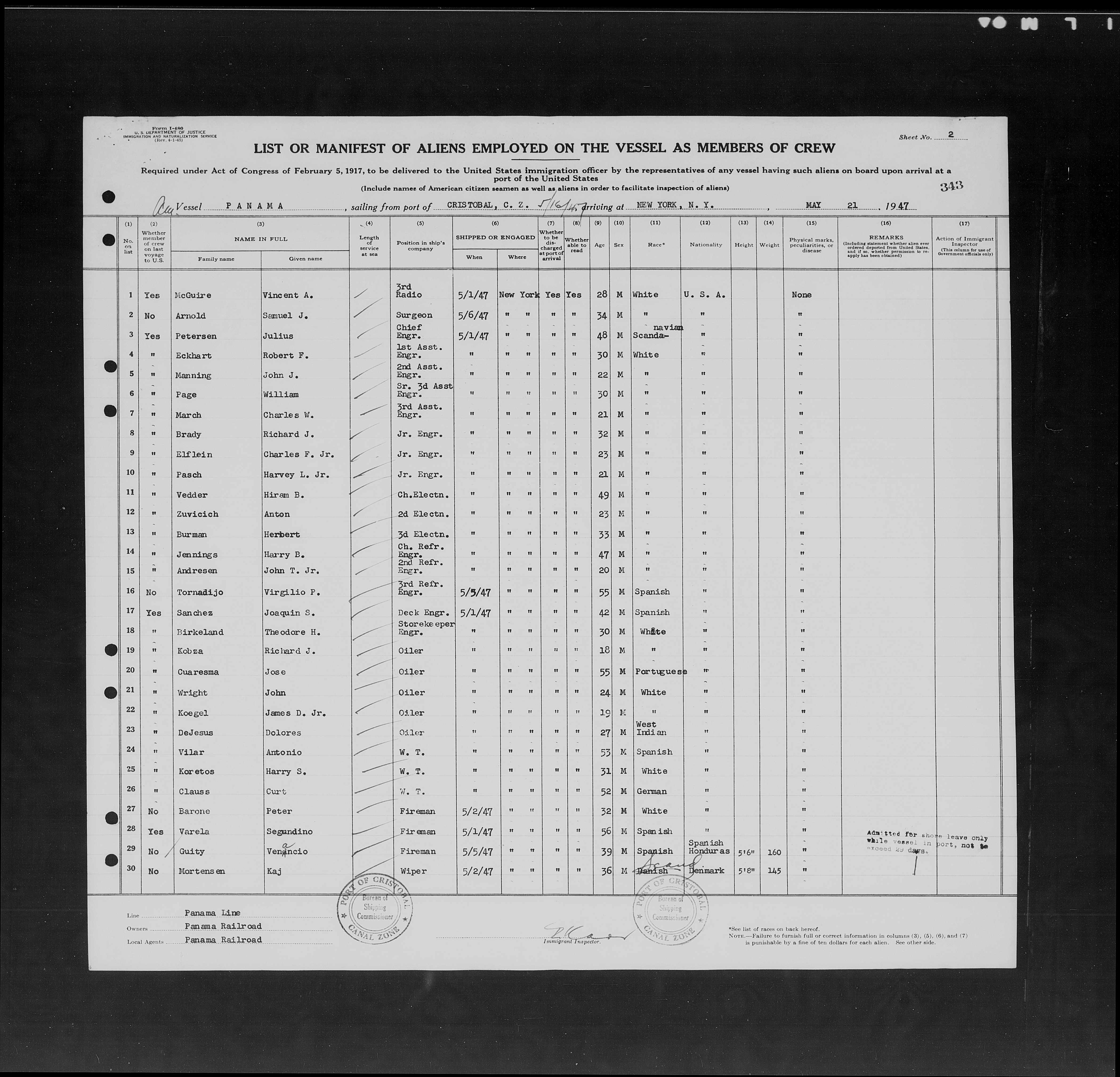Click the given name "Theodore H."

pyautogui.click(x=293, y=632)
